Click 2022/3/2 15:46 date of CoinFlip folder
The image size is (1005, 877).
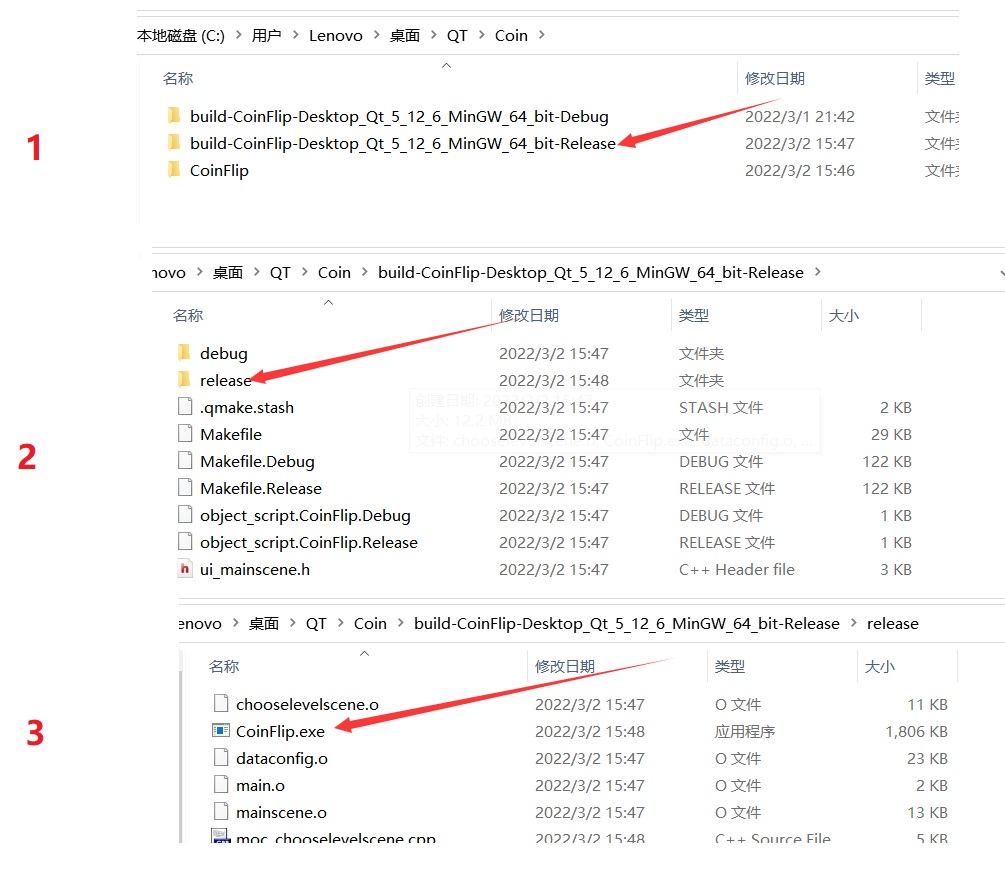tap(800, 170)
